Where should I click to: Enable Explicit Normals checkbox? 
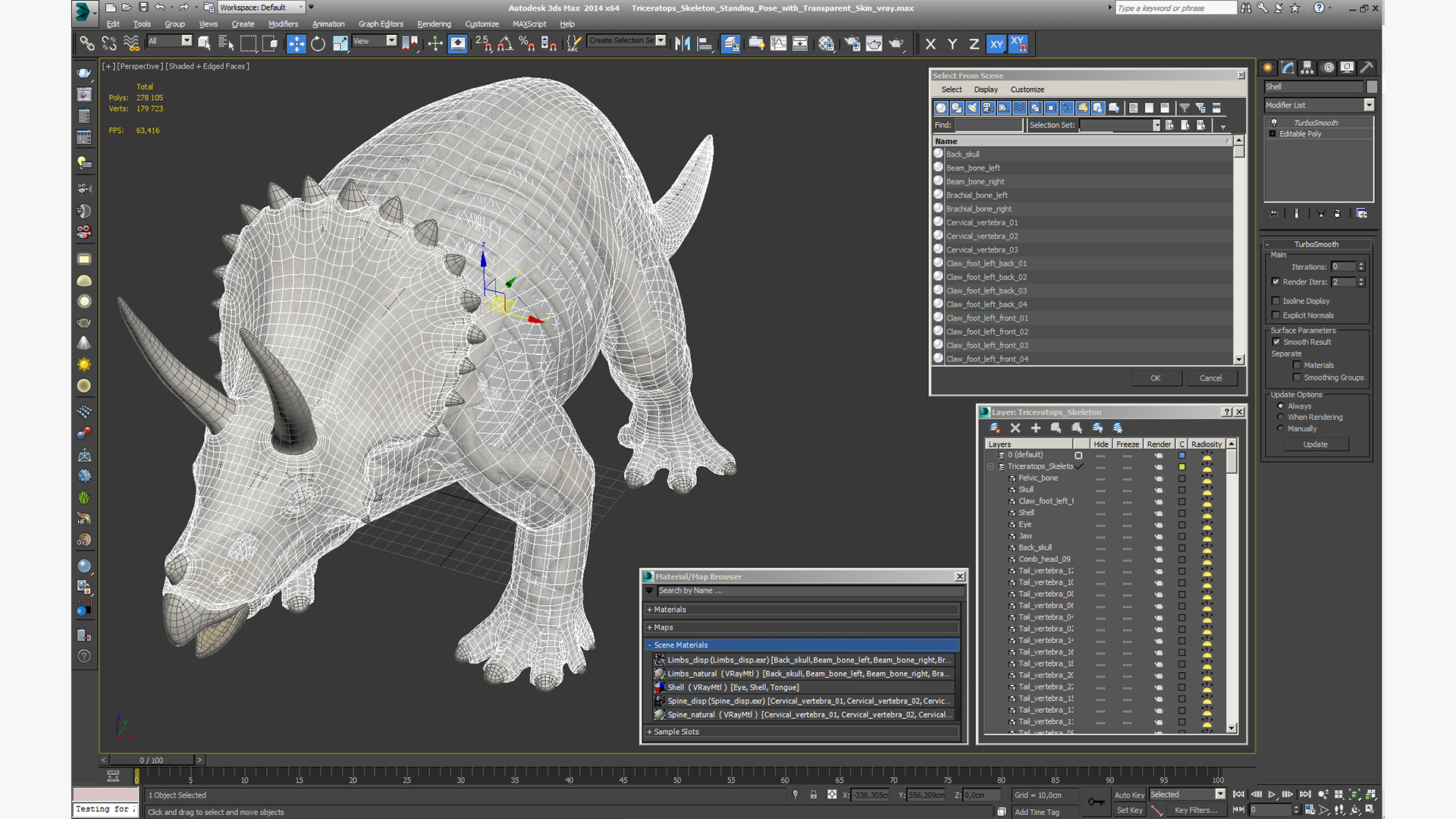point(1276,315)
